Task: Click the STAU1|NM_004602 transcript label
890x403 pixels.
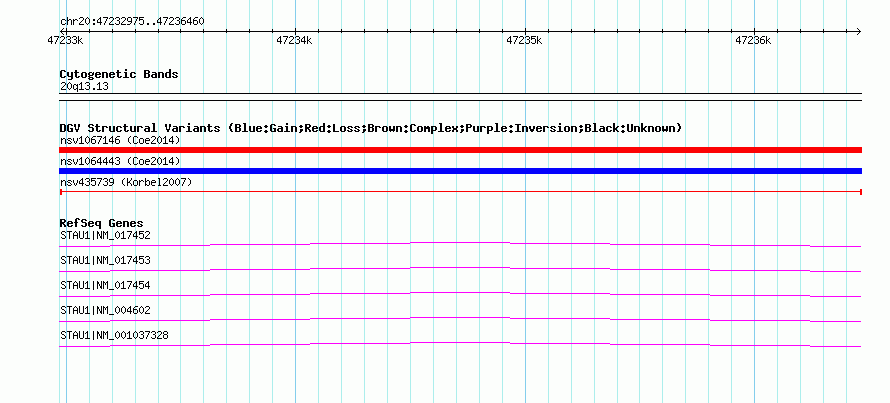Action: click(105, 310)
